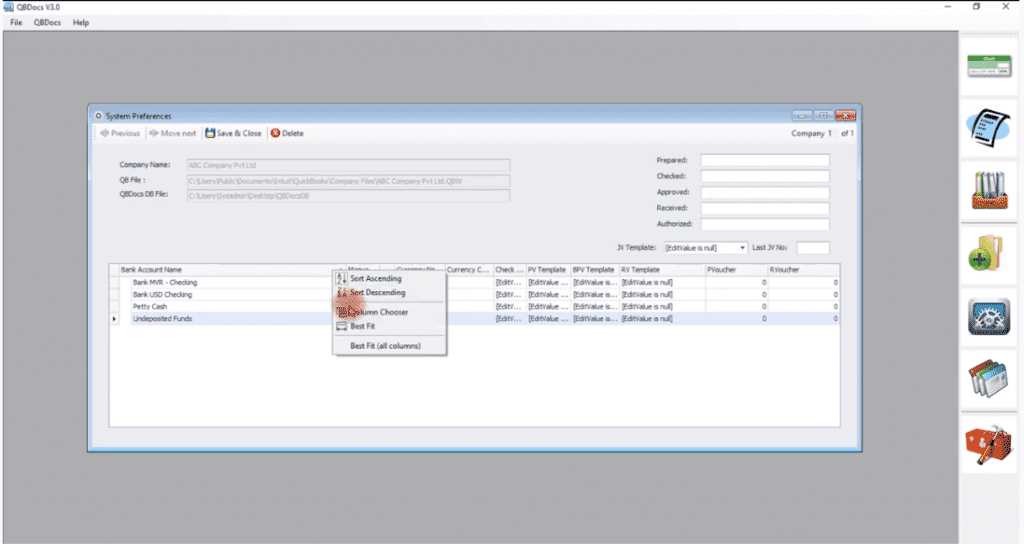Viewport: 1024px width, 544px height.
Task: Click the PV Template column header
Action: (x=548, y=270)
